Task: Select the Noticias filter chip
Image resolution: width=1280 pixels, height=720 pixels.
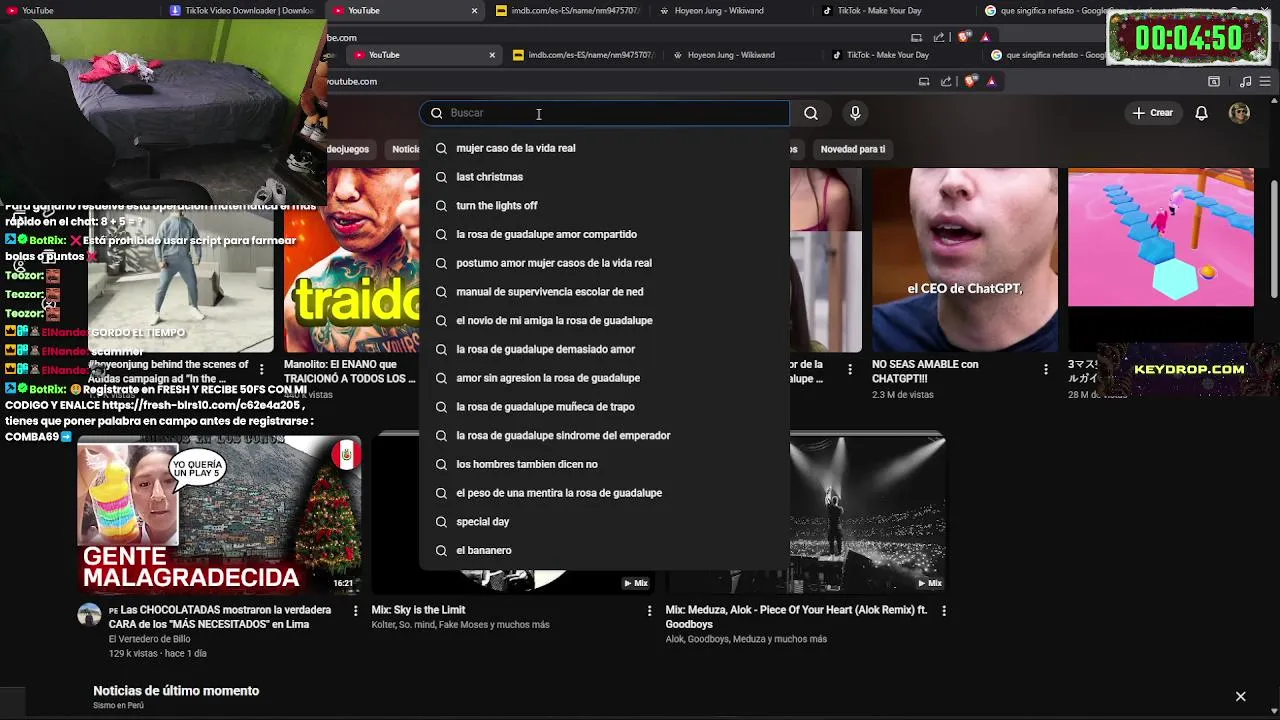Action: 404,149
